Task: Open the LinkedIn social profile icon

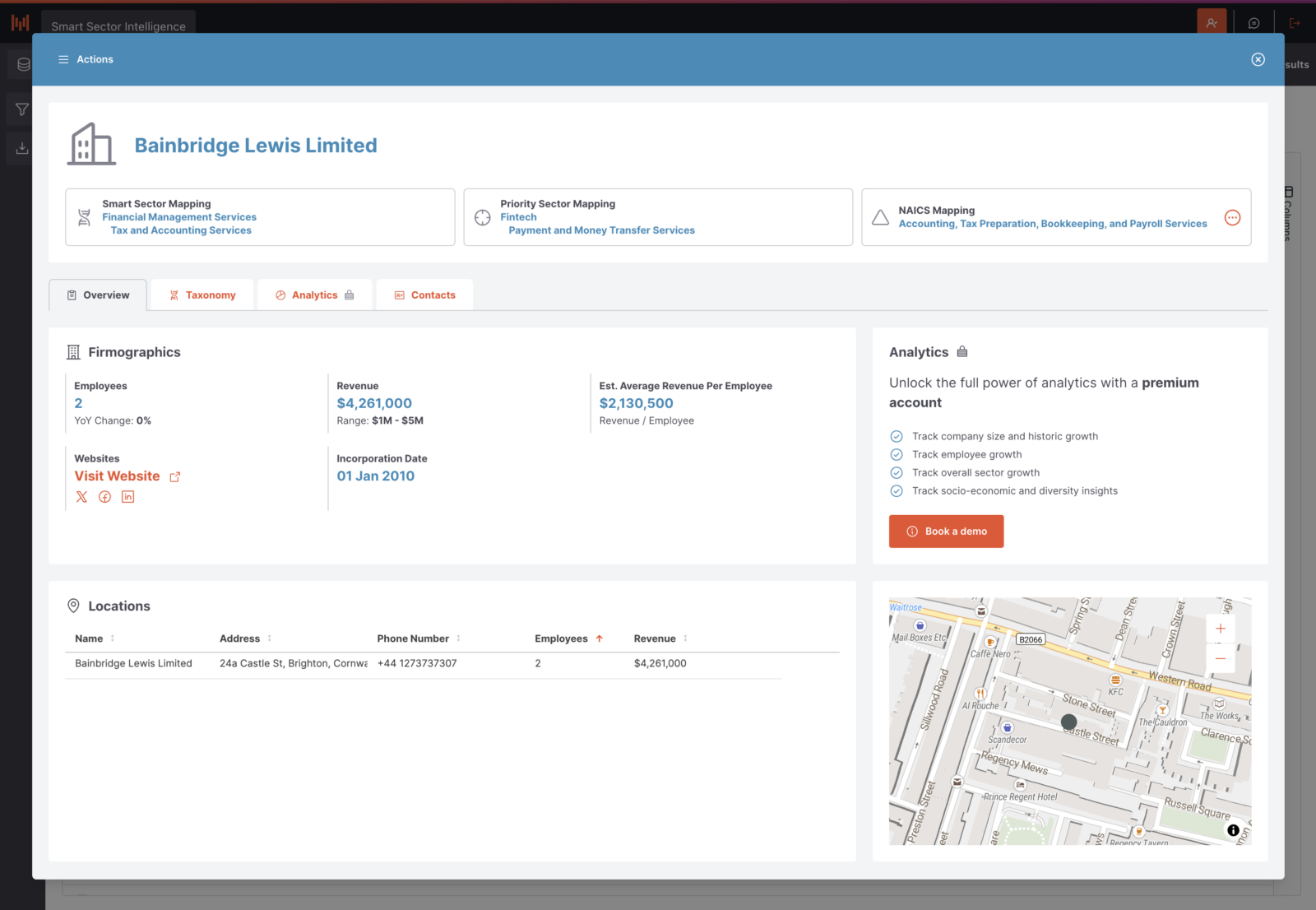Action: pyautogui.click(x=127, y=497)
